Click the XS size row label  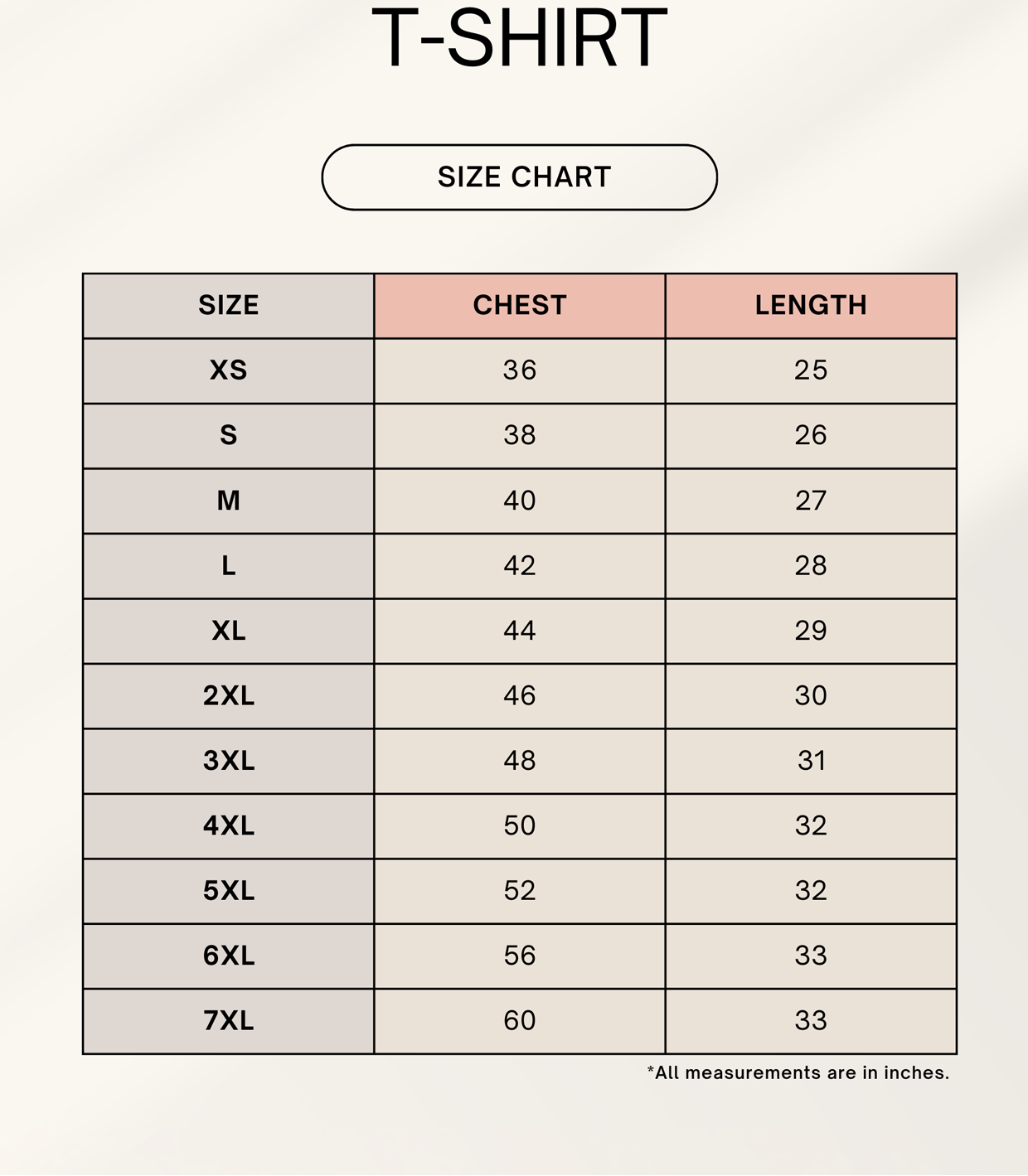pos(229,370)
